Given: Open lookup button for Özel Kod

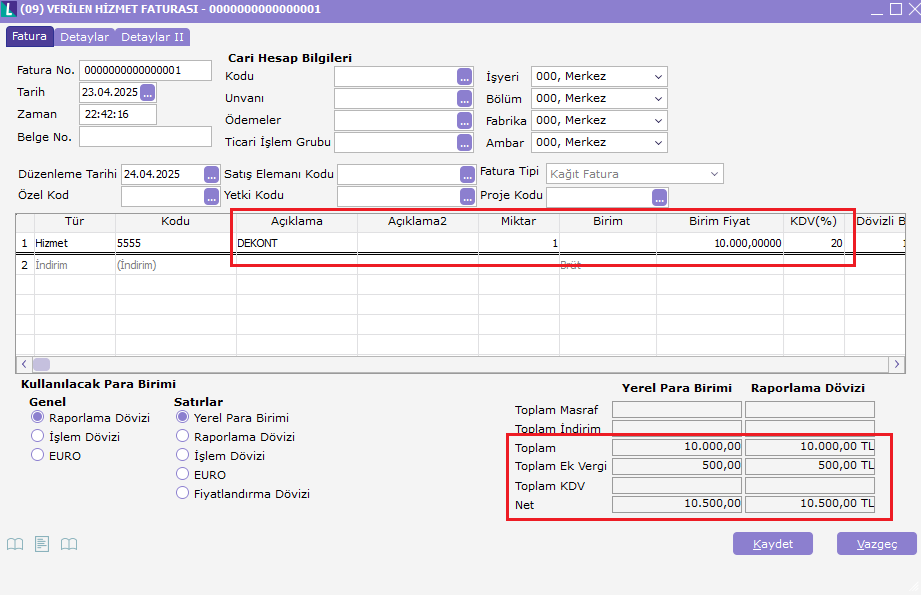Looking at the screenshot, I should click(211, 197).
